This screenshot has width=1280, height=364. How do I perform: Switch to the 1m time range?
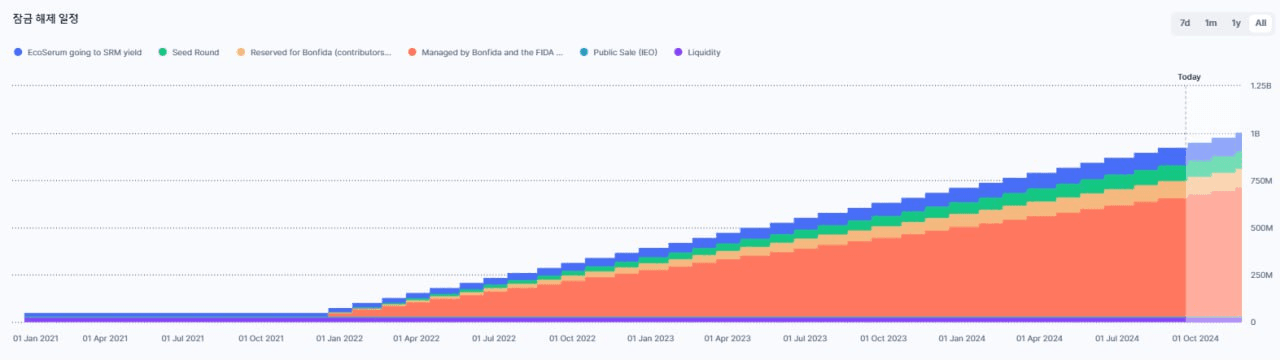tap(1210, 23)
